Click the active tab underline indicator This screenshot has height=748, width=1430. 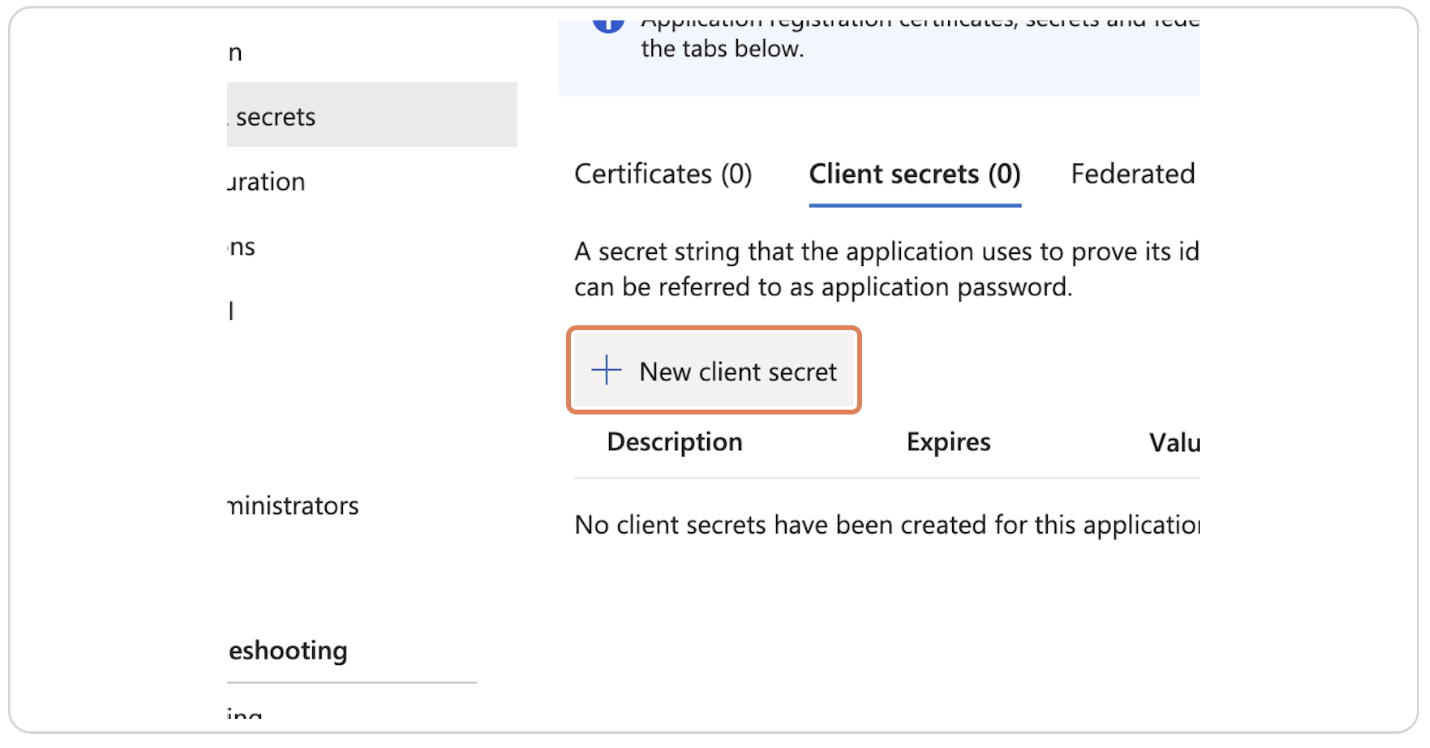(x=914, y=204)
